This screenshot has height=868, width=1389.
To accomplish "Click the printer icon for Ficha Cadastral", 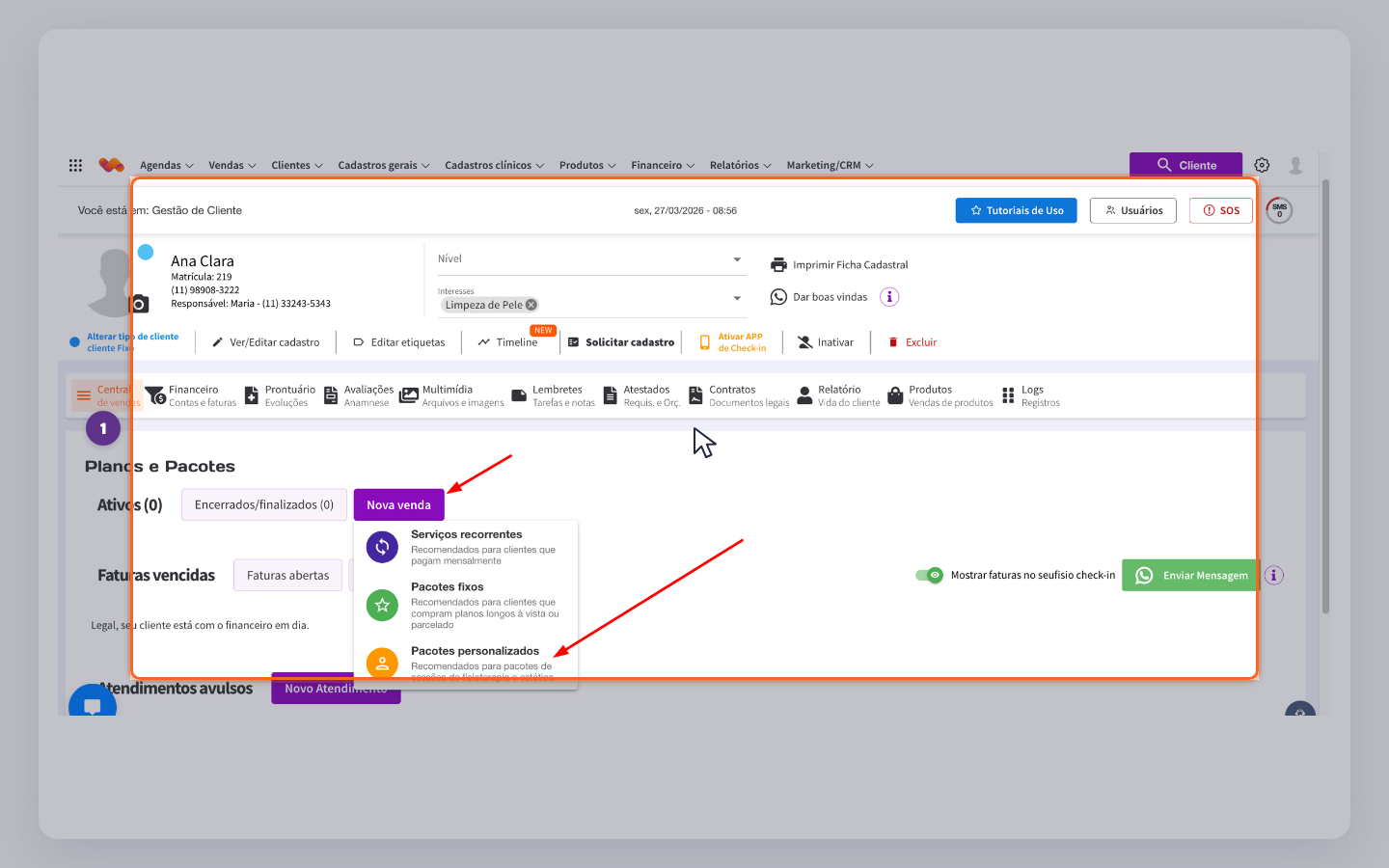I will coord(778,264).
